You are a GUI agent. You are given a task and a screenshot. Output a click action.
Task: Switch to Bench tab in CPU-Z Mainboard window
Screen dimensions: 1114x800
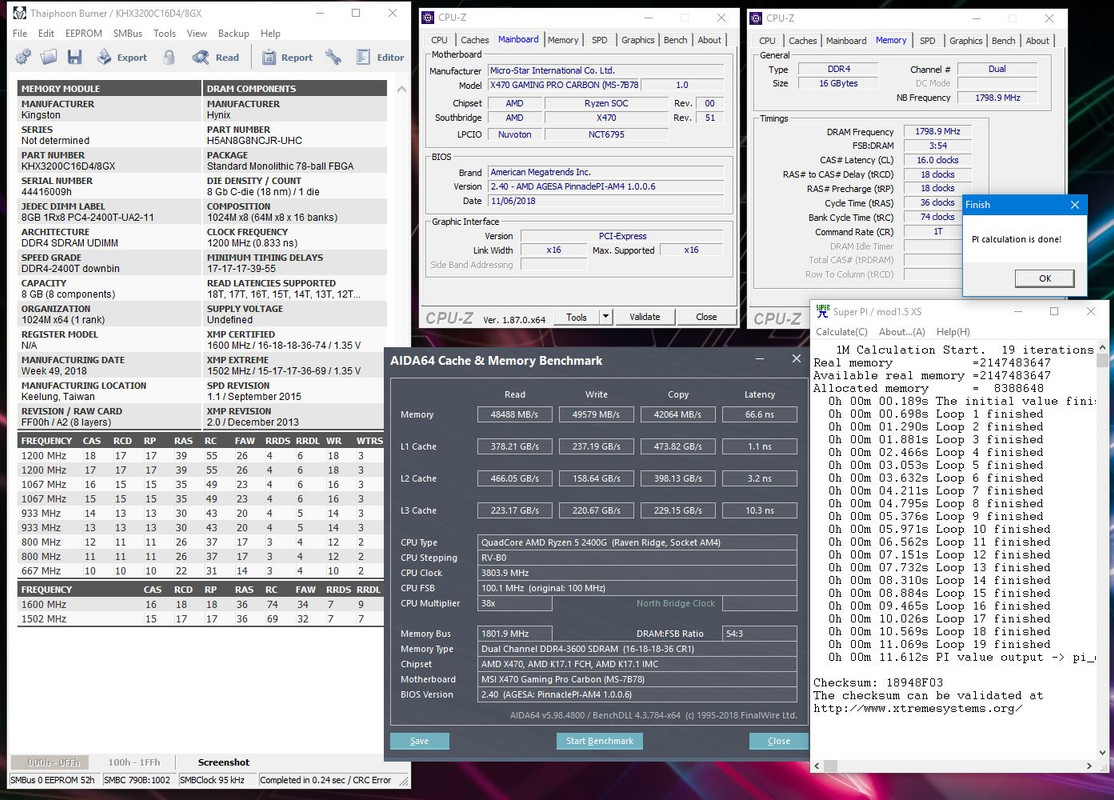676,40
